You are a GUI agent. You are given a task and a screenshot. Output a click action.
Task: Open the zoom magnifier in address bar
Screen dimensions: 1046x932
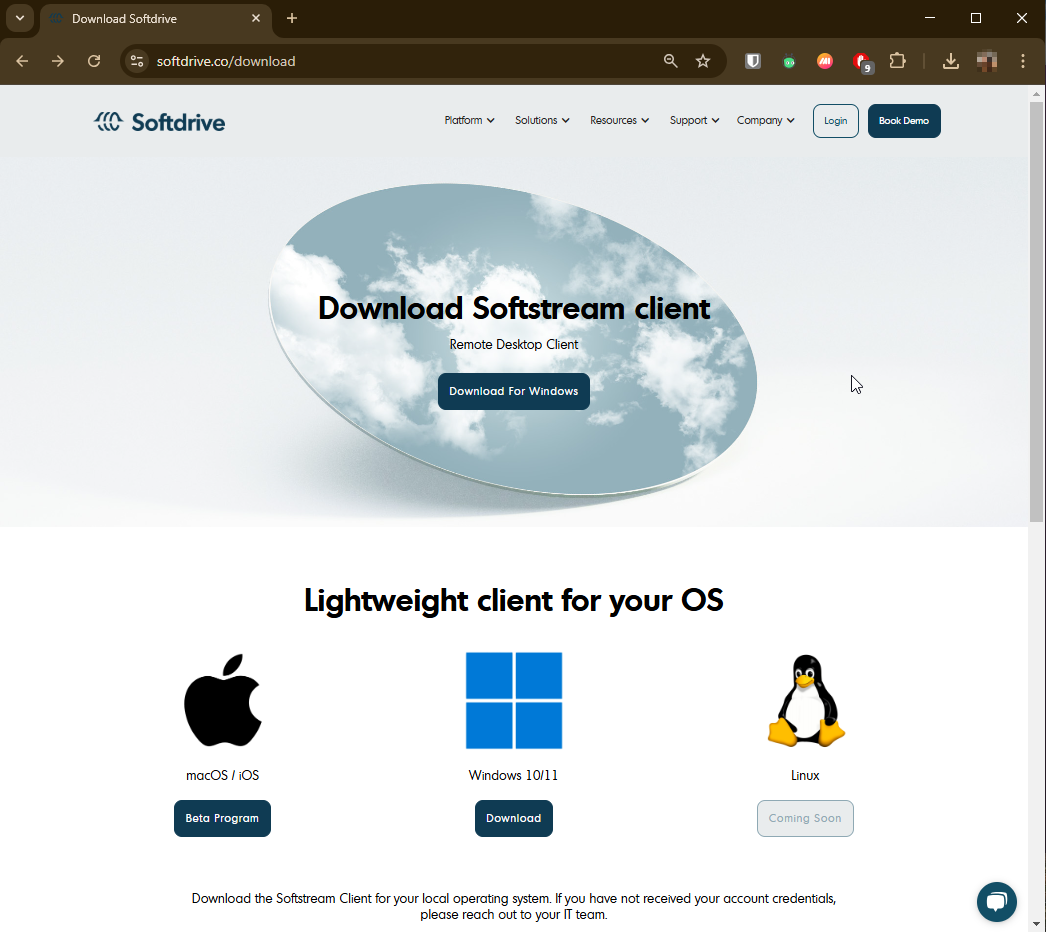(670, 61)
